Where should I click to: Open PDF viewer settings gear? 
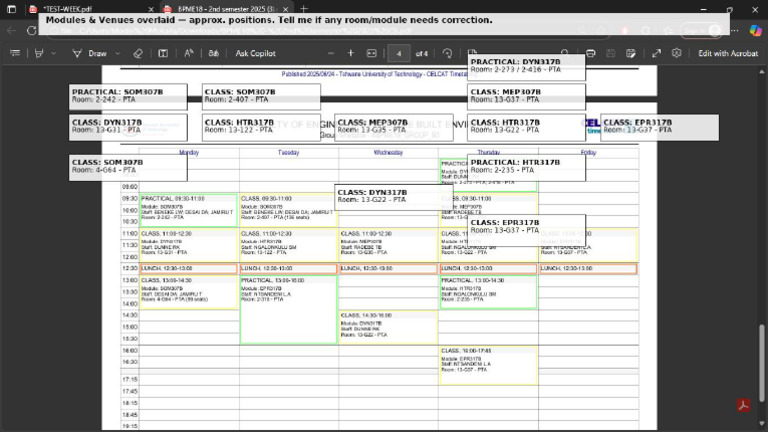(676, 53)
